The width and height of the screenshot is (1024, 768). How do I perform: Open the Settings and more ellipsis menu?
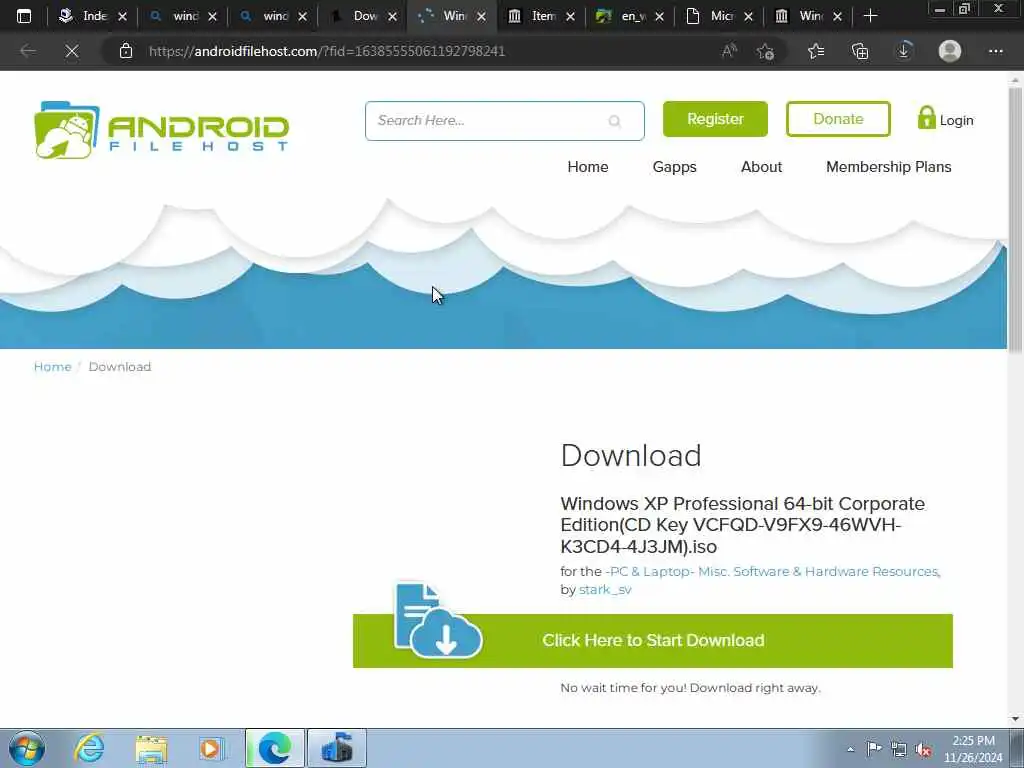point(995,51)
